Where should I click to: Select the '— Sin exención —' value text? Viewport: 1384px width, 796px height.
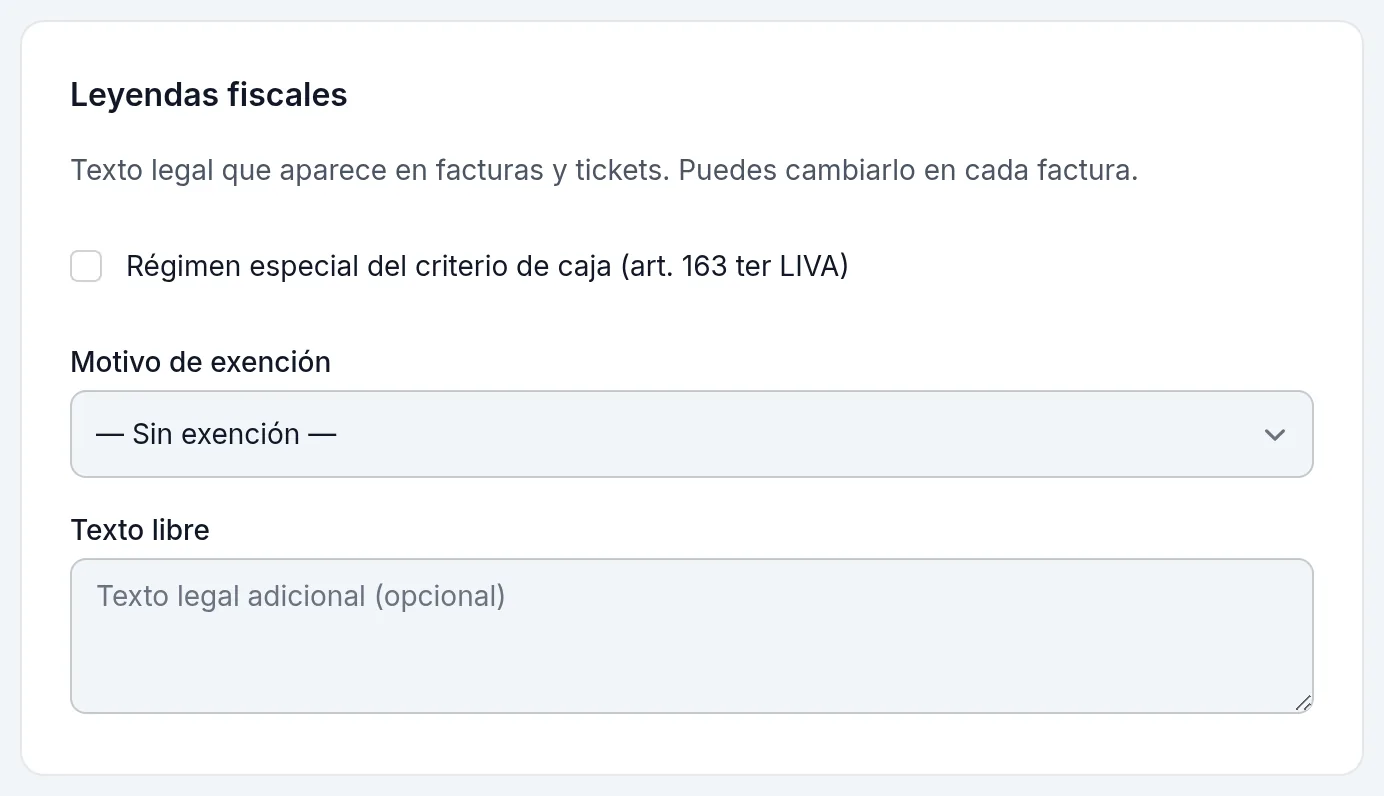[216, 434]
